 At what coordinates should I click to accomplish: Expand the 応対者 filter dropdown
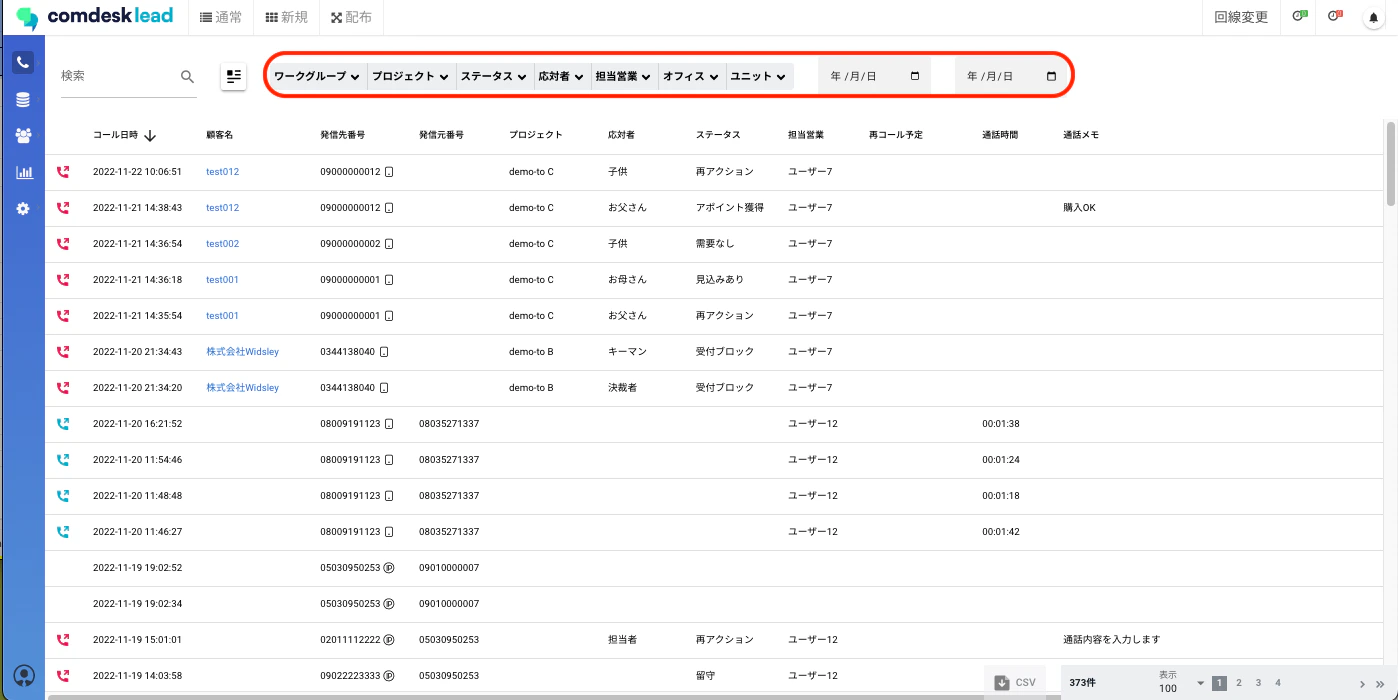point(561,76)
